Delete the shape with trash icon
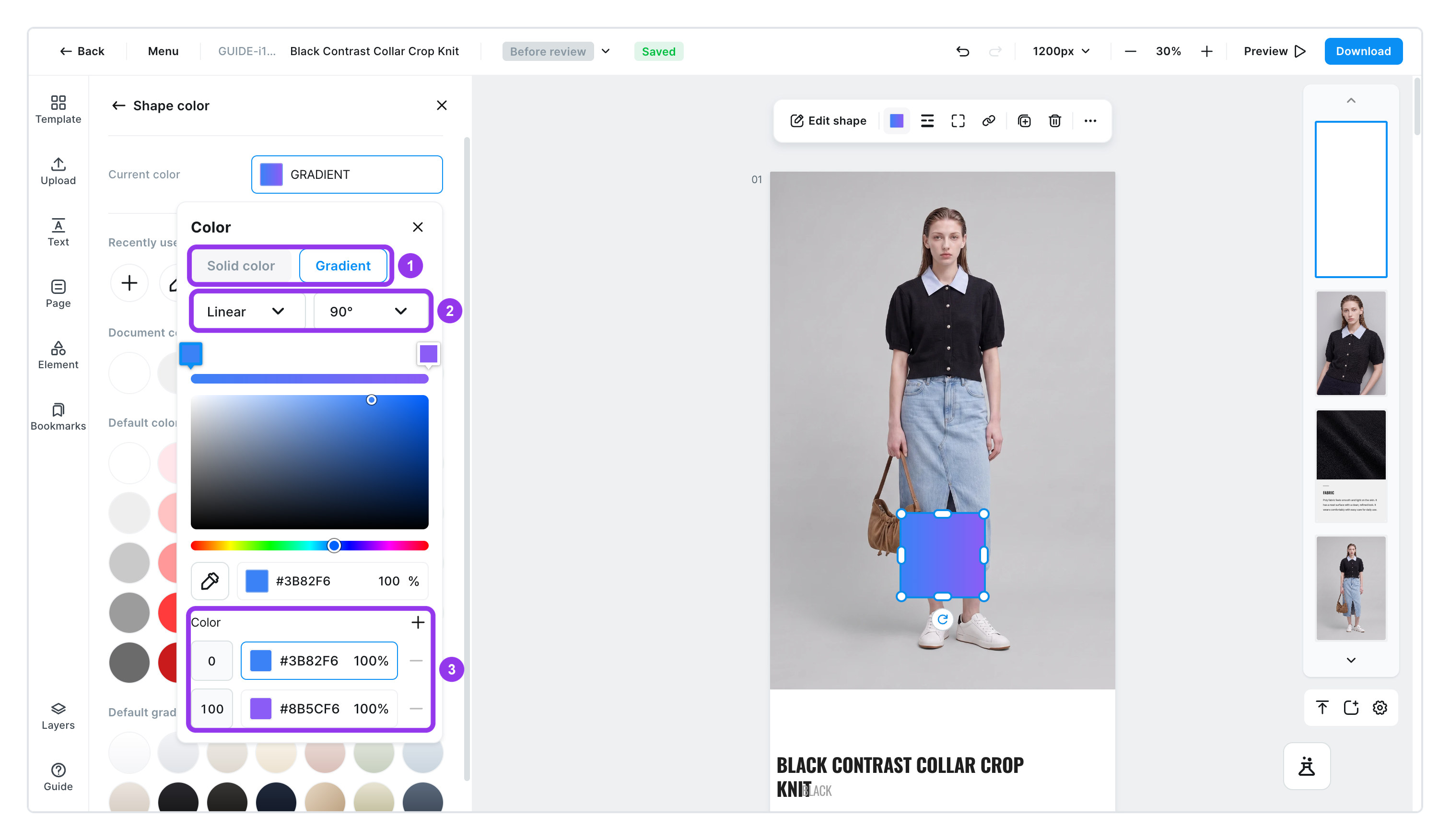This screenshot has width=1450, height=840. (1055, 121)
